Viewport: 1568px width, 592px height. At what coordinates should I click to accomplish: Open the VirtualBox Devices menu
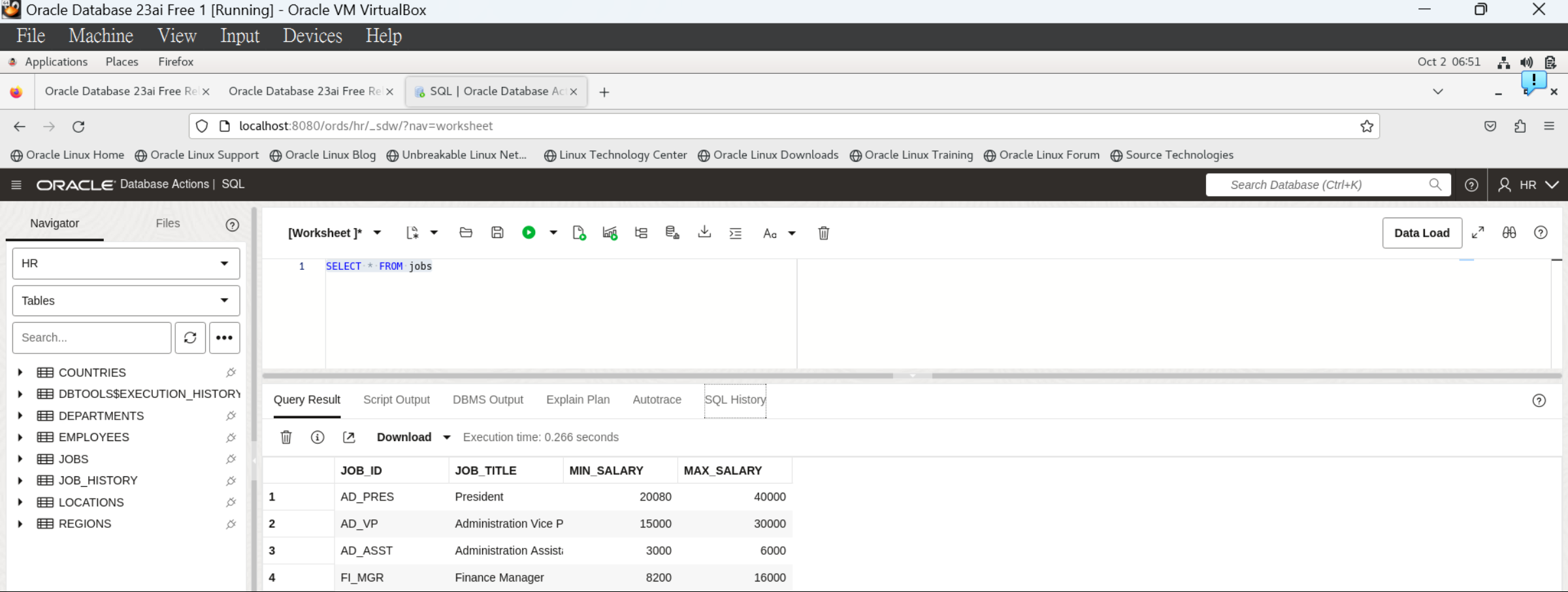point(312,35)
